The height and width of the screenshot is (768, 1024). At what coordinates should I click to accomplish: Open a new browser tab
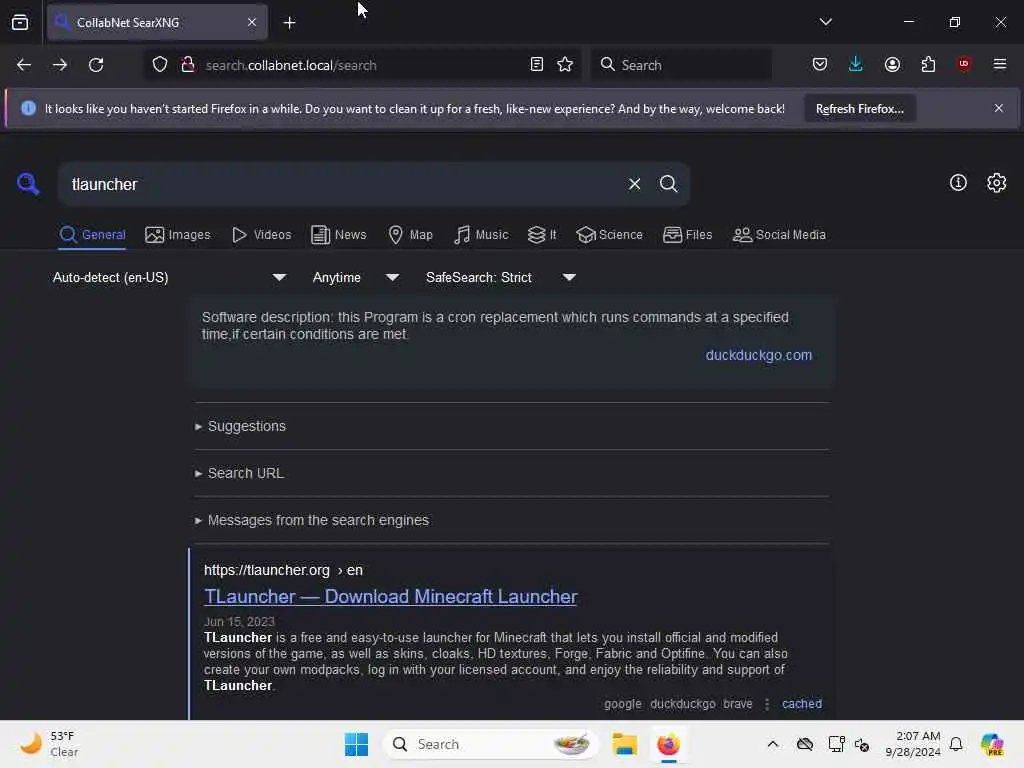click(289, 23)
